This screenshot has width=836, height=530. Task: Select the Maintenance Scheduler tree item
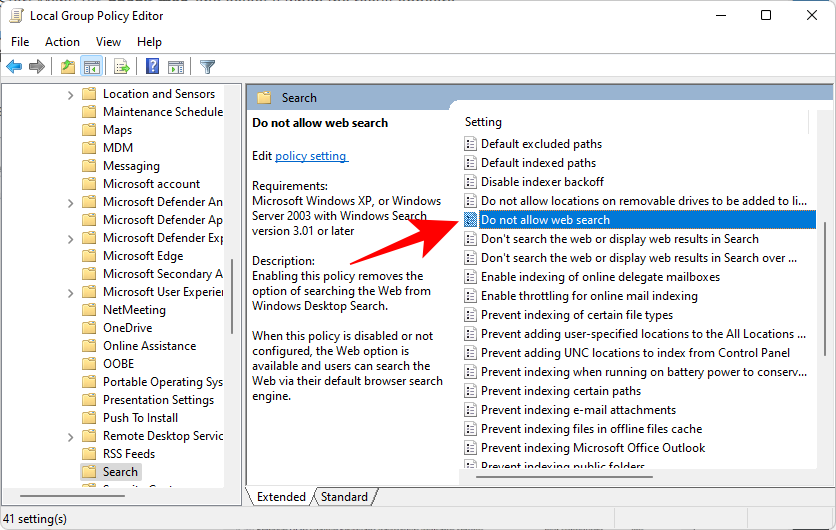pyautogui.click(x=163, y=111)
